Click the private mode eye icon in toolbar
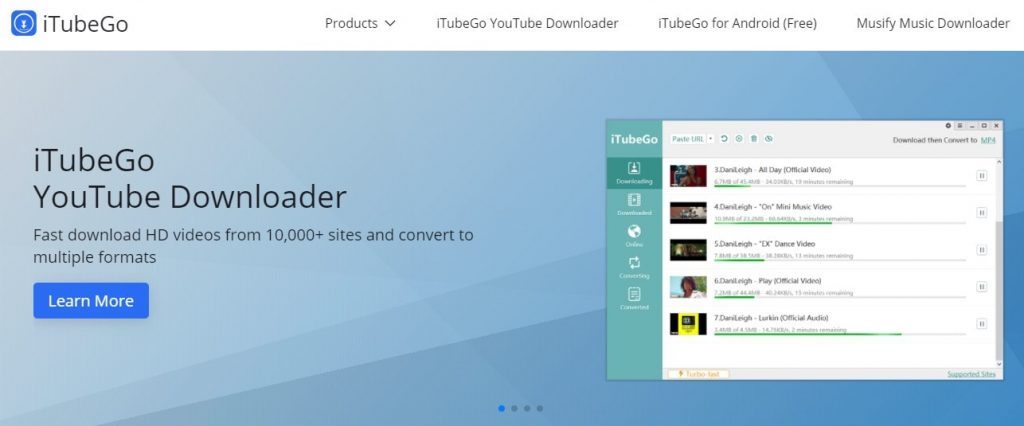 point(769,139)
